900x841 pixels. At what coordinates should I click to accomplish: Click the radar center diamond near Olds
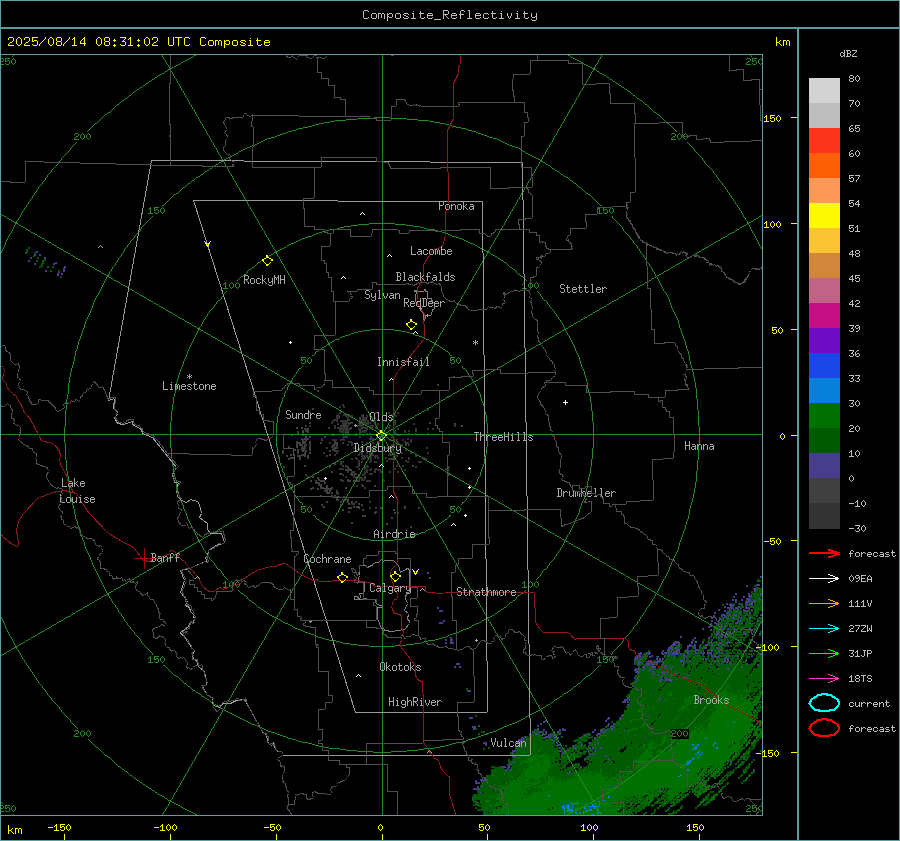click(x=382, y=435)
